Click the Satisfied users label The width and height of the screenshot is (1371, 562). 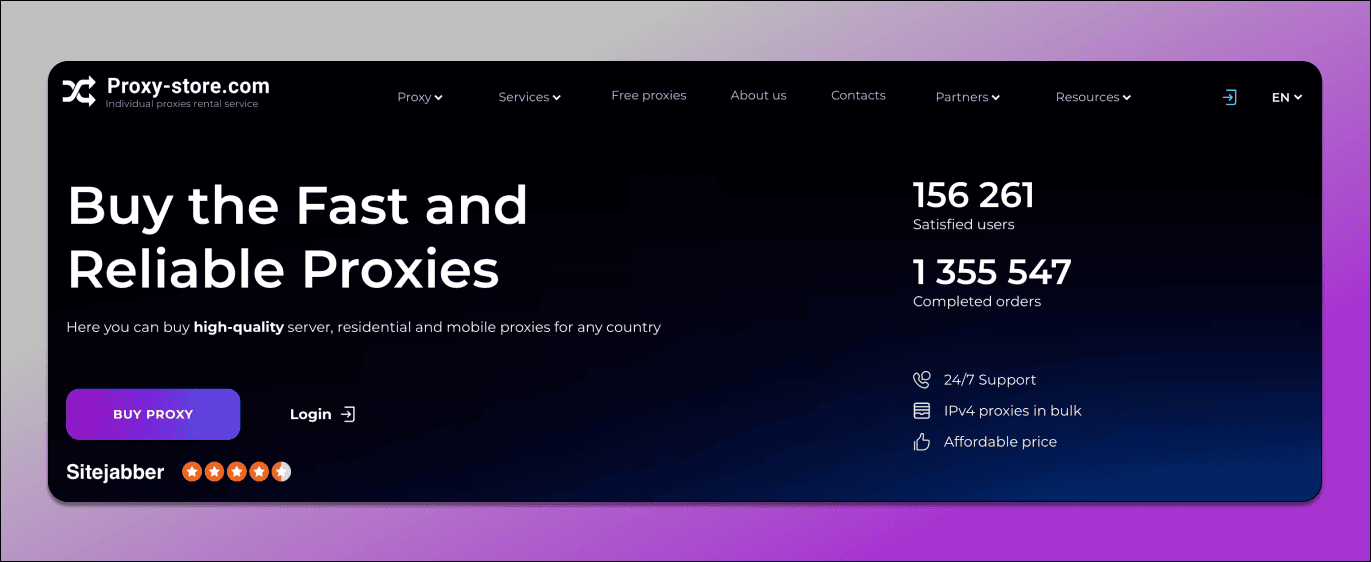tap(964, 224)
